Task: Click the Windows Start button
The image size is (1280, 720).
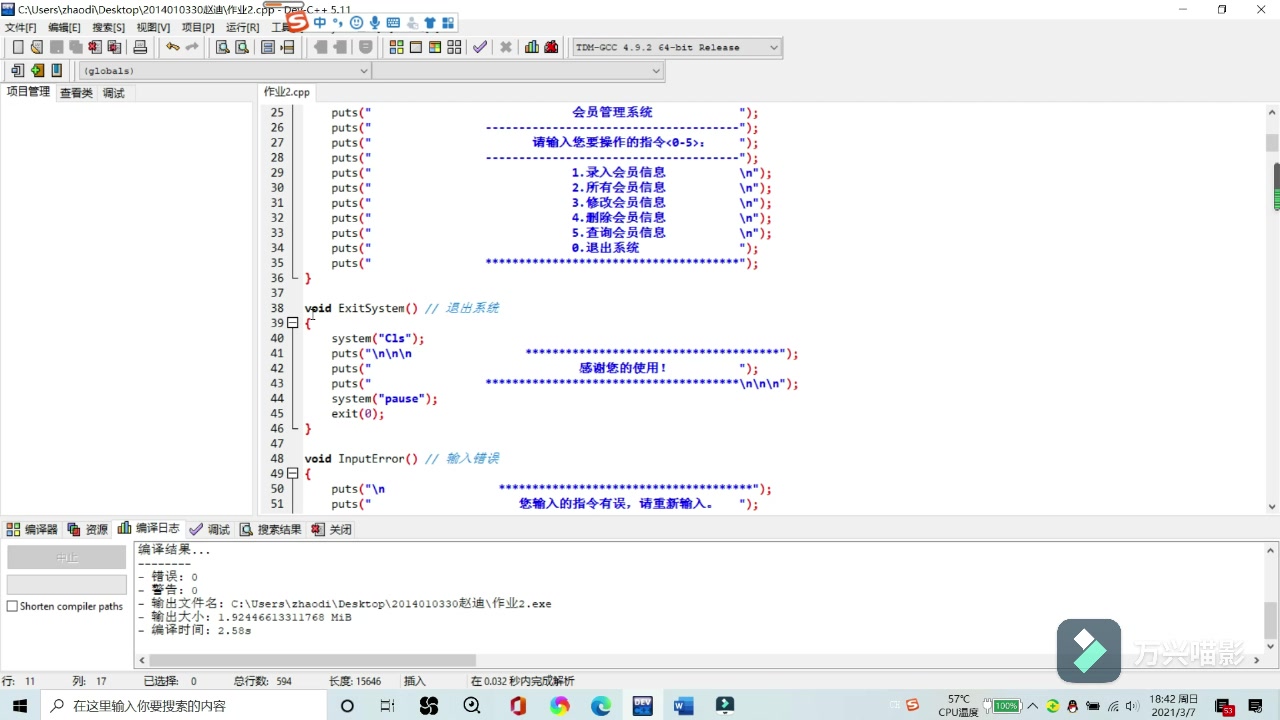Action: tap(20, 706)
